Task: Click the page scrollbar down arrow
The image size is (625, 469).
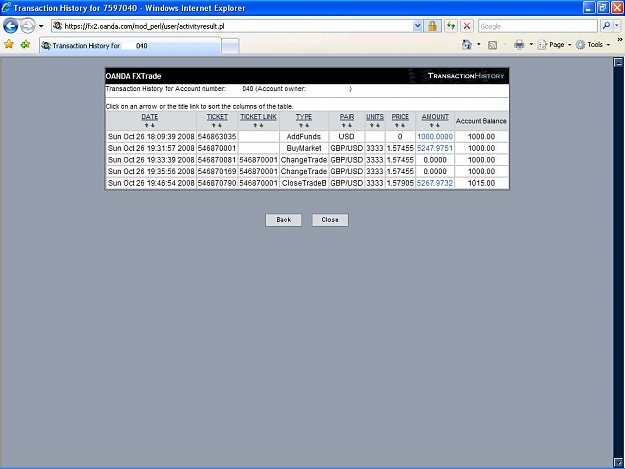Action: [x=619, y=462]
